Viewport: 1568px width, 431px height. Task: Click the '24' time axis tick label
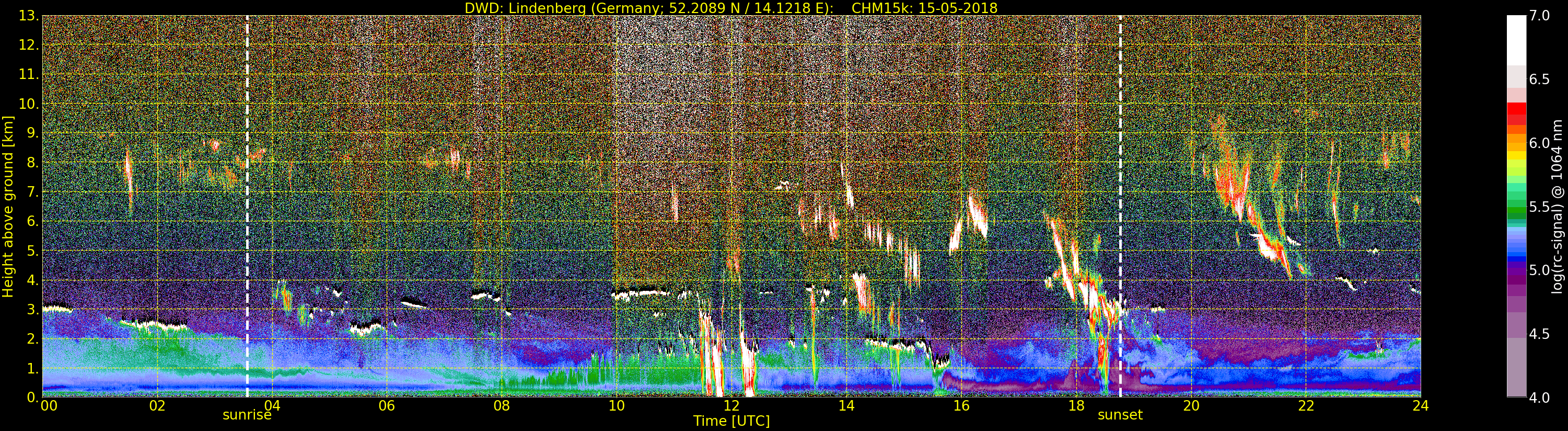tap(1421, 405)
